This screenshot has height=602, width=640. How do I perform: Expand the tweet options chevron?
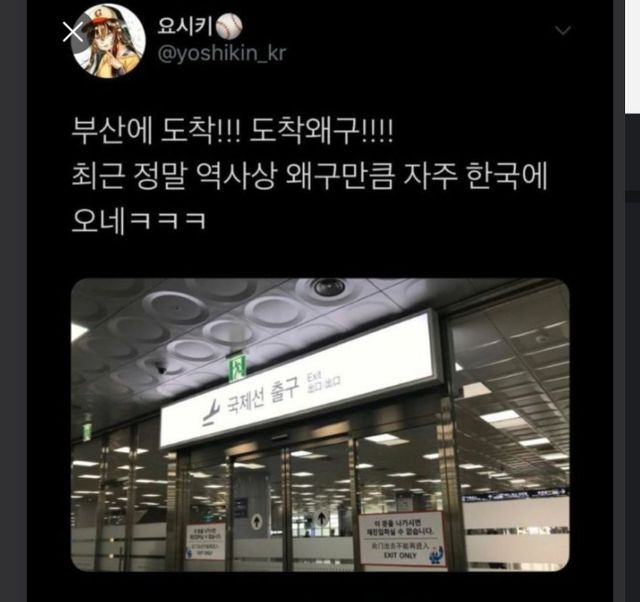tap(563, 31)
